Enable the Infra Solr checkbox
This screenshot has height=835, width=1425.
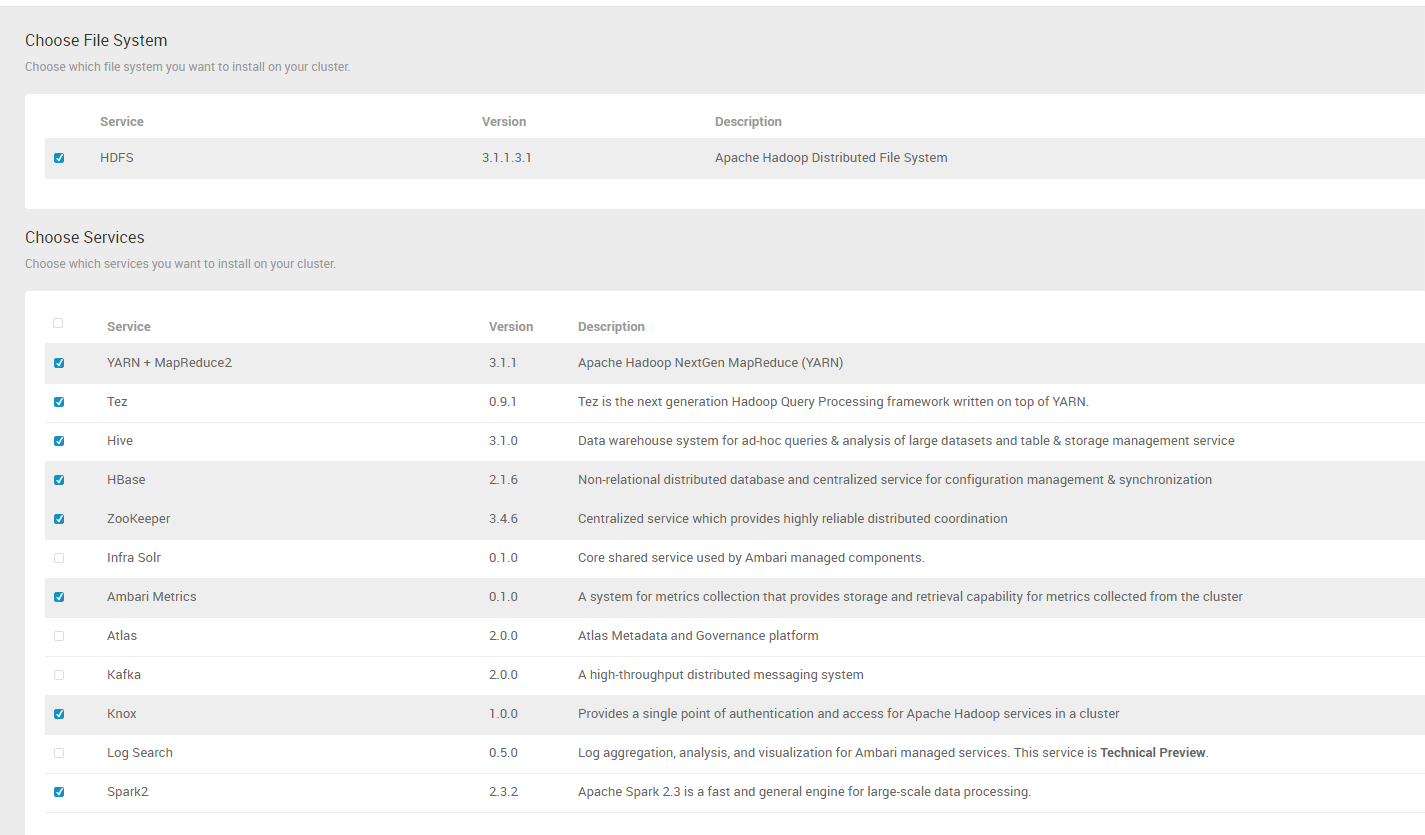(x=59, y=558)
